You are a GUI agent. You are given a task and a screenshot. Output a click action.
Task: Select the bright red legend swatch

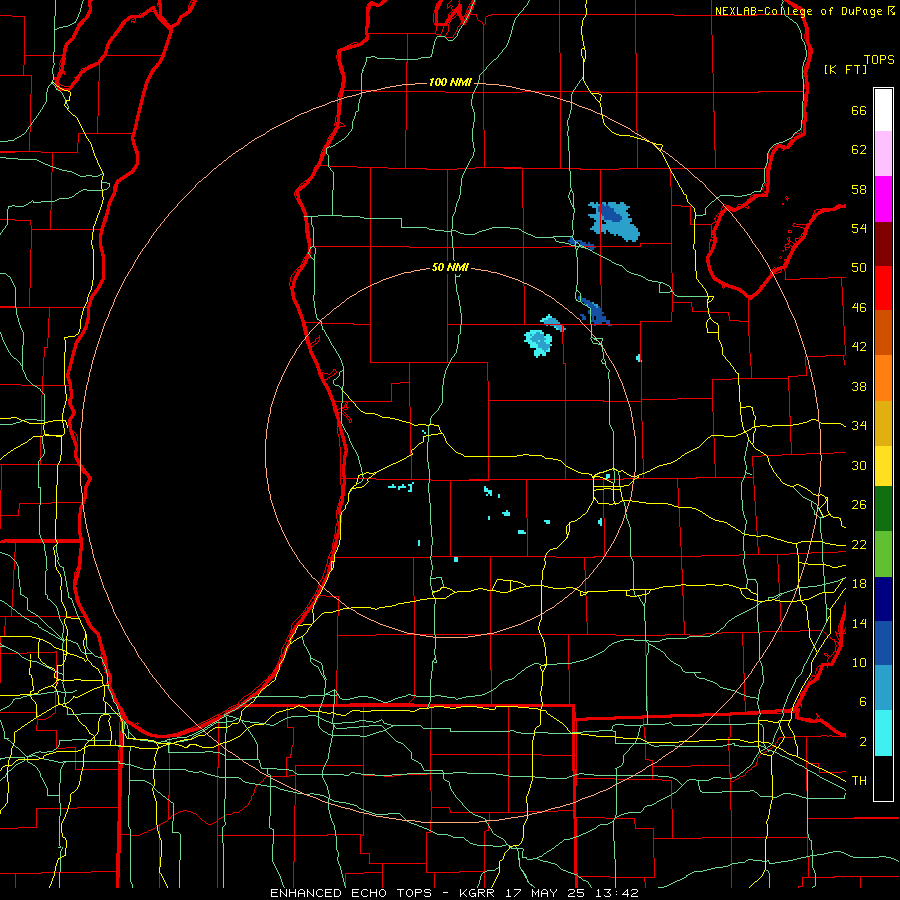pos(883,288)
